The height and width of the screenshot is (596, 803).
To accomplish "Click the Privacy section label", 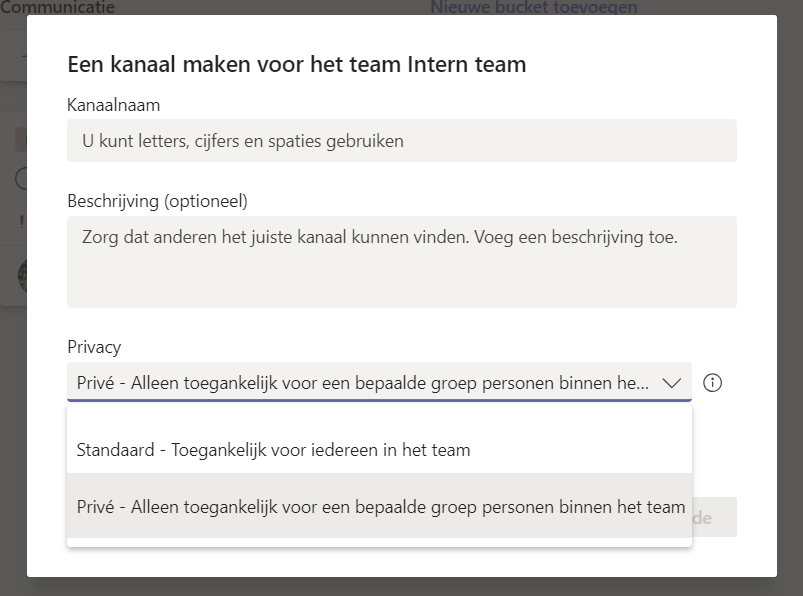I will click(94, 347).
